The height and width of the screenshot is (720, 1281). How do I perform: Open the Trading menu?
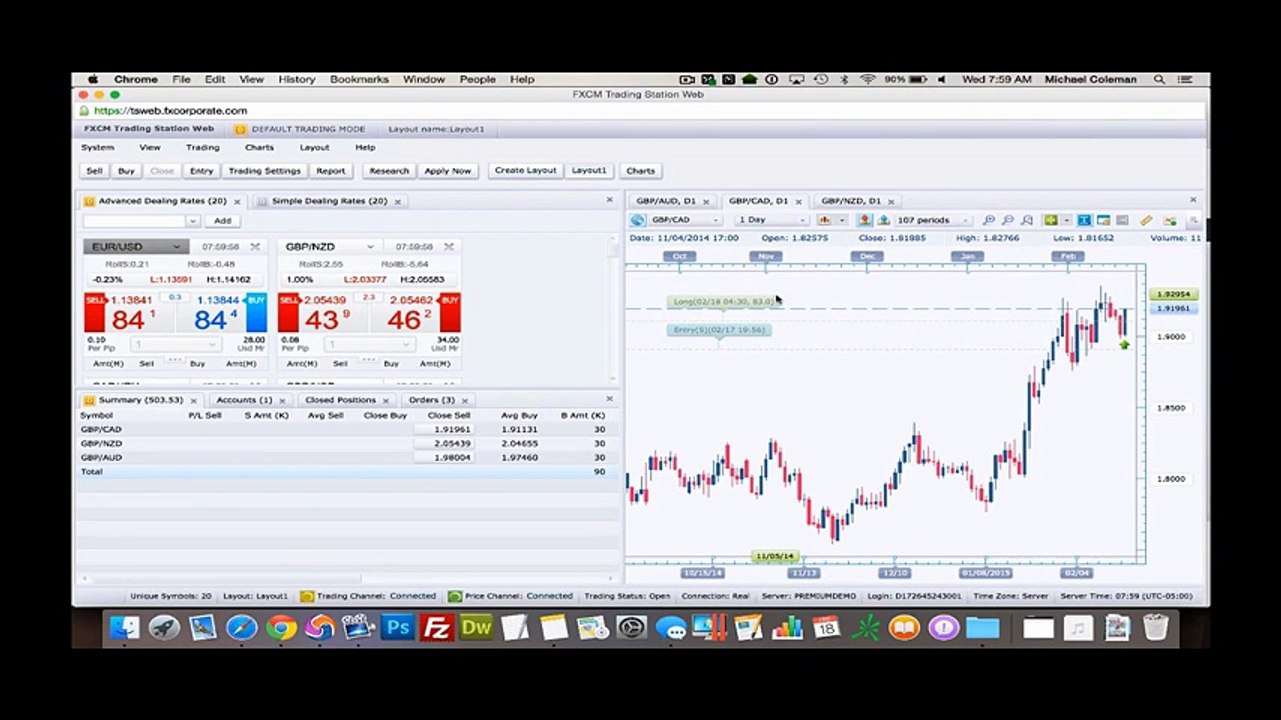point(202,147)
